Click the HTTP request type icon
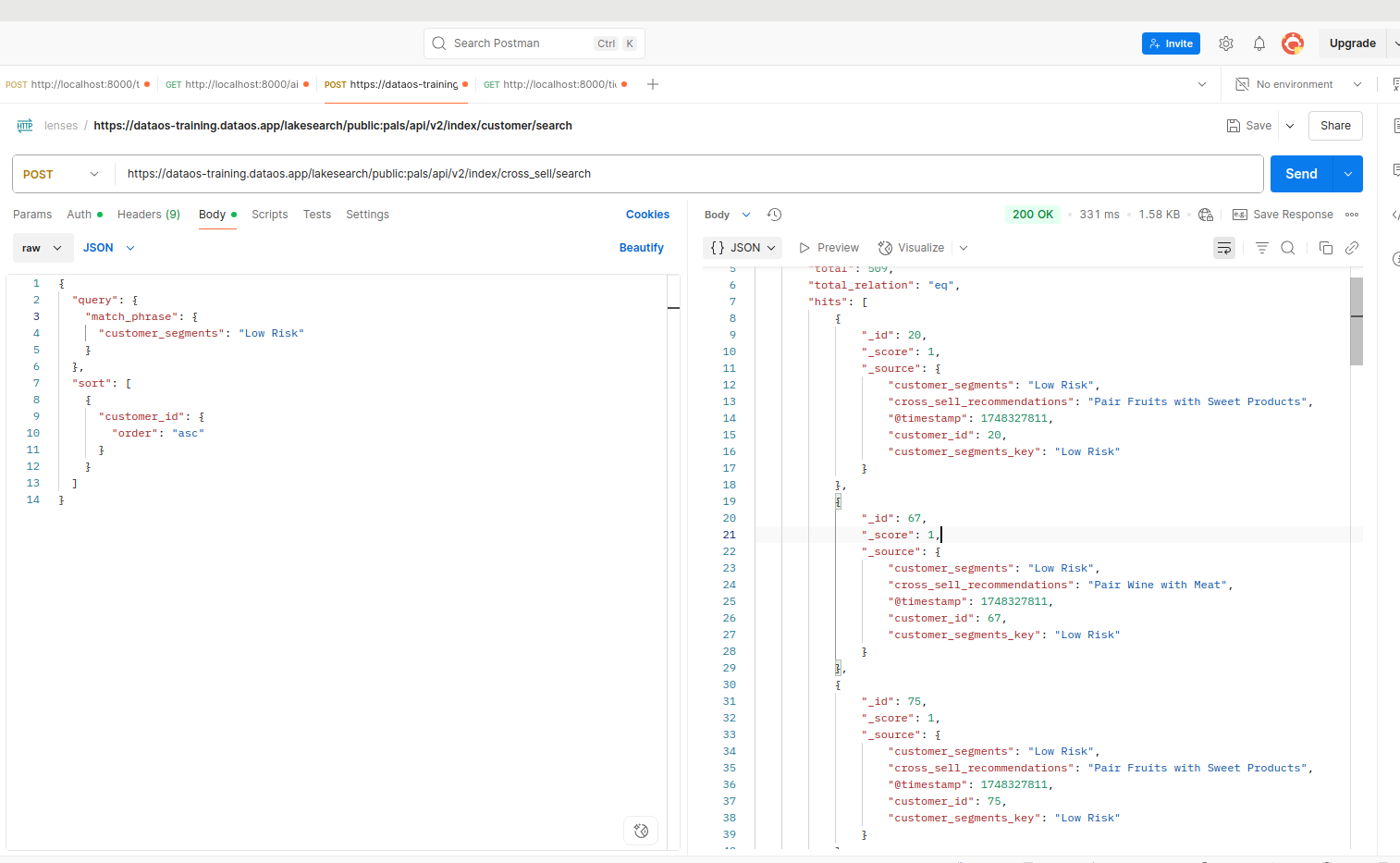The image size is (1400, 863). (x=25, y=126)
